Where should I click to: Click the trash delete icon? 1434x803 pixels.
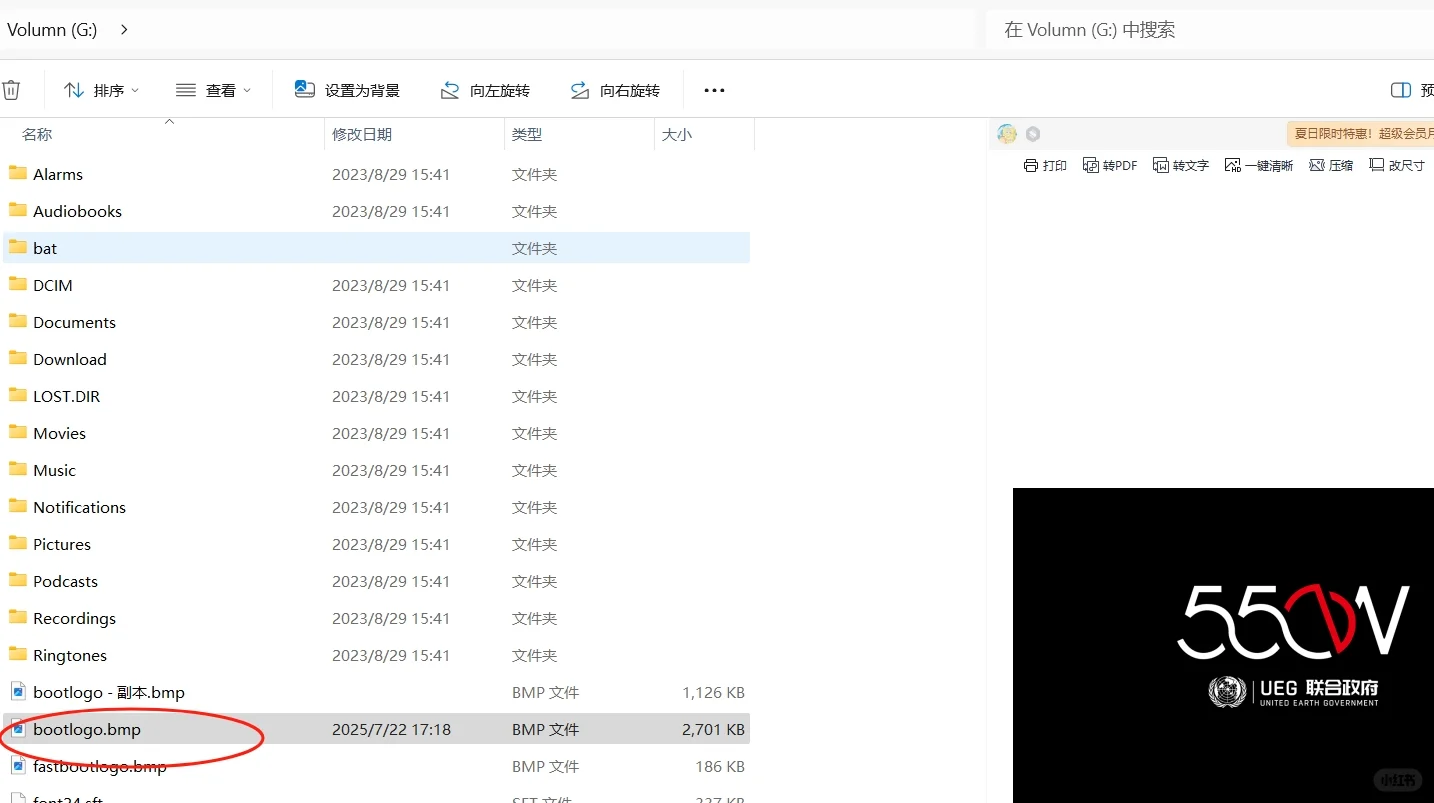[11, 89]
